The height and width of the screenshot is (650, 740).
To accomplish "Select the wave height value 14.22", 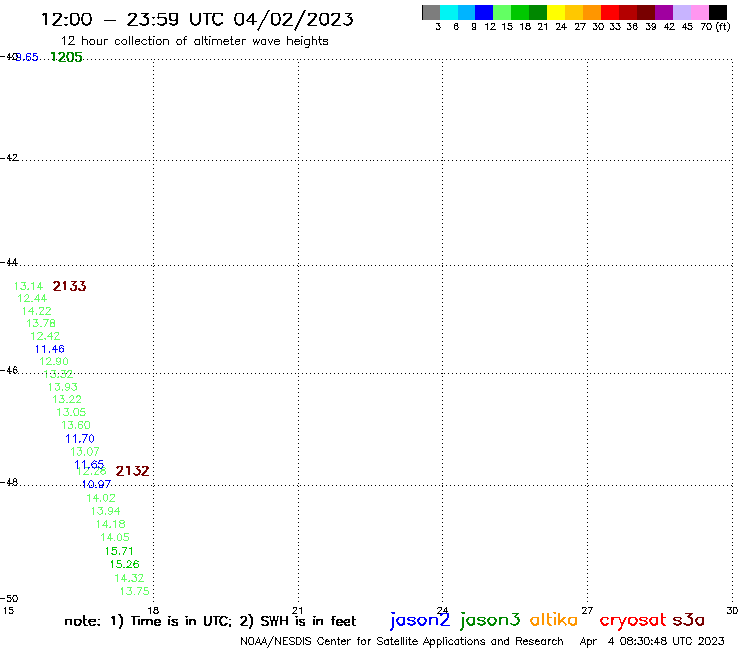I will (x=37, y=311).
